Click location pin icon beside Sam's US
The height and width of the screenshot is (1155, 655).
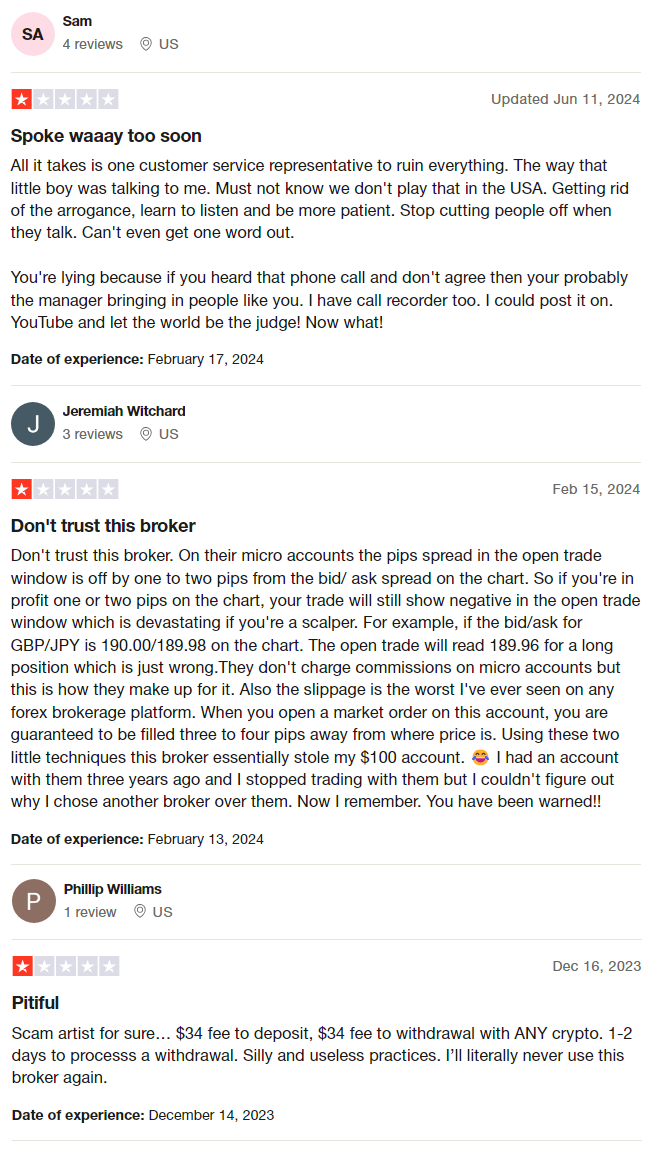point(146,44)
